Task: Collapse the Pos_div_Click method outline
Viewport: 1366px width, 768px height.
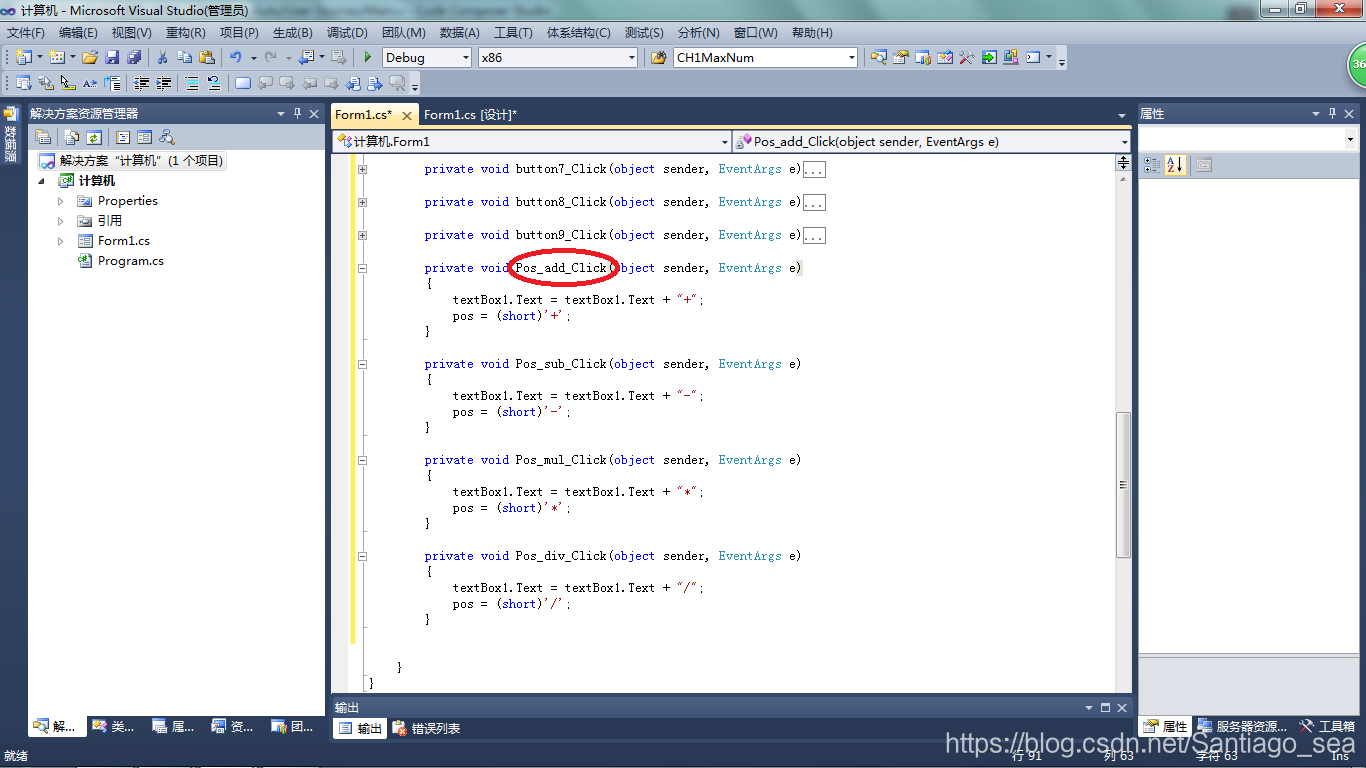Action: point(362,556)
